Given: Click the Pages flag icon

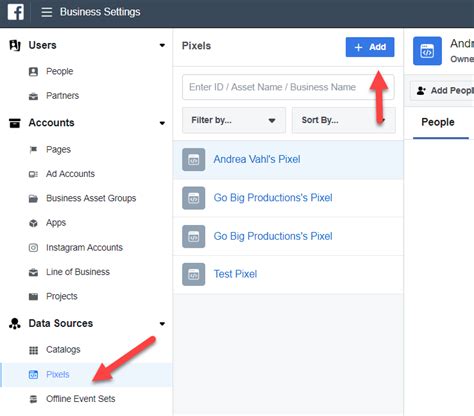Looking at the screenshot, I should 33,150.
